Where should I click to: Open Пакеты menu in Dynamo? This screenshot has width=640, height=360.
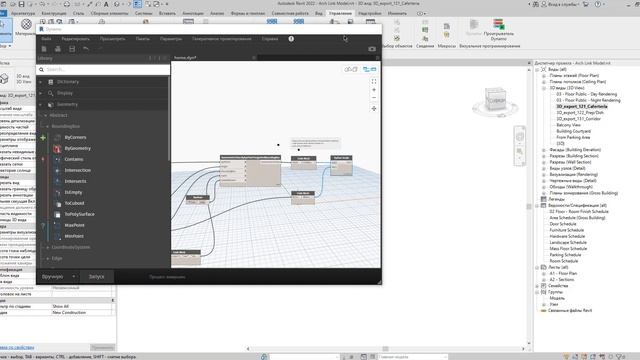[x=142, y=39]
